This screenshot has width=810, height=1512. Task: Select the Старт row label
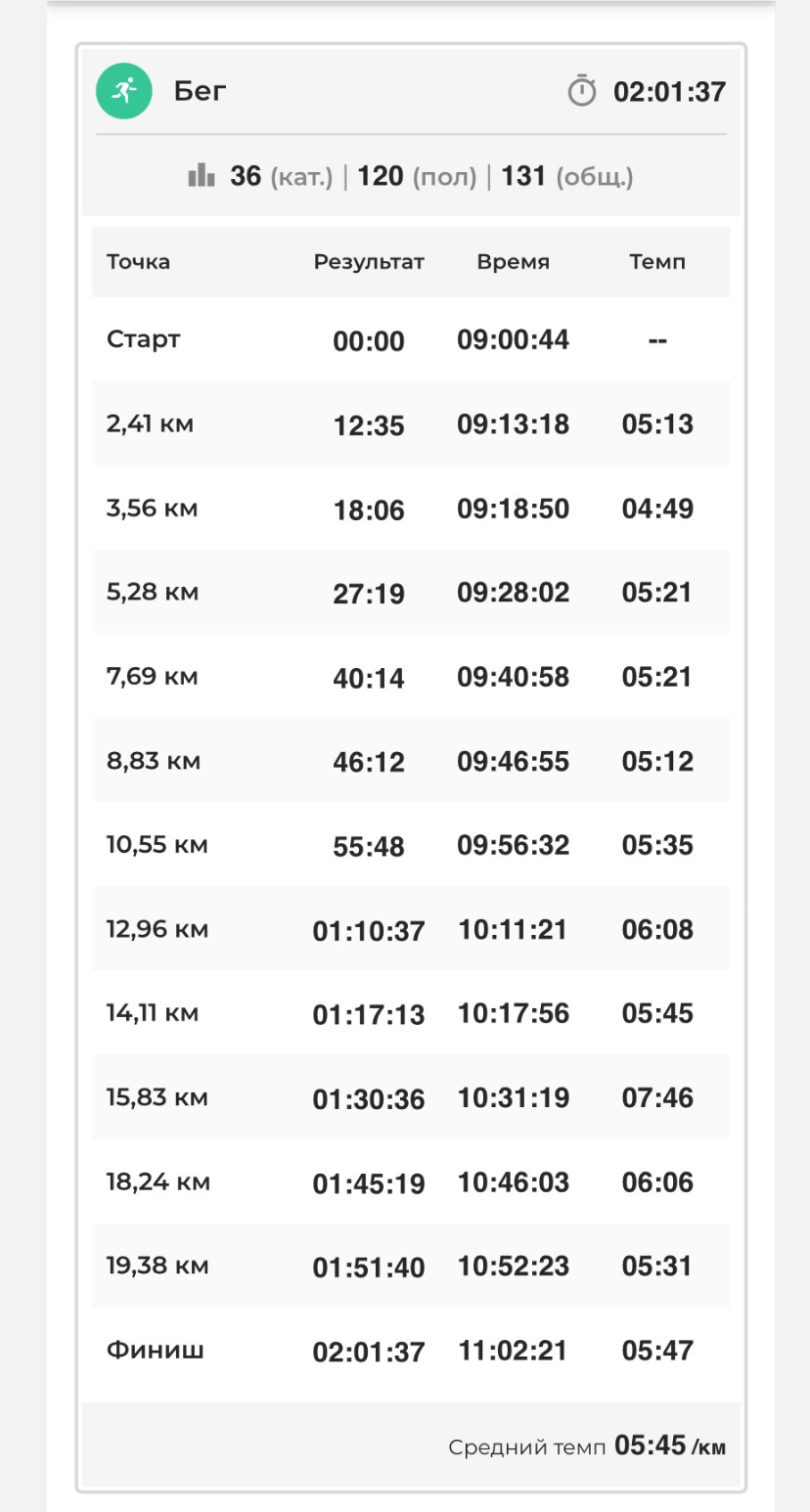point(144,339)
